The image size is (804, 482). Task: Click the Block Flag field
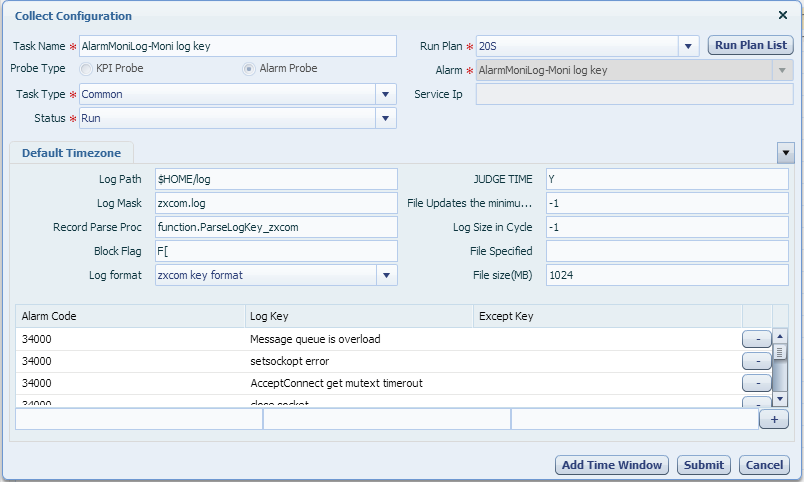(x=276, y=251)
